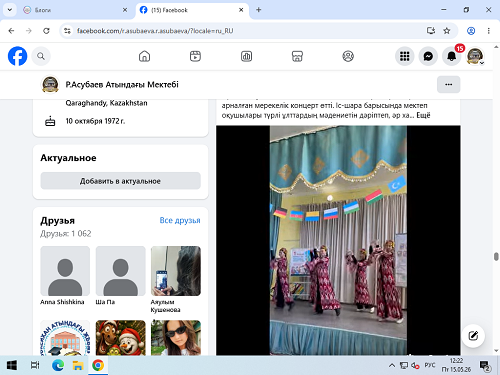Open friend with Christmas cartoon picture

121,338
